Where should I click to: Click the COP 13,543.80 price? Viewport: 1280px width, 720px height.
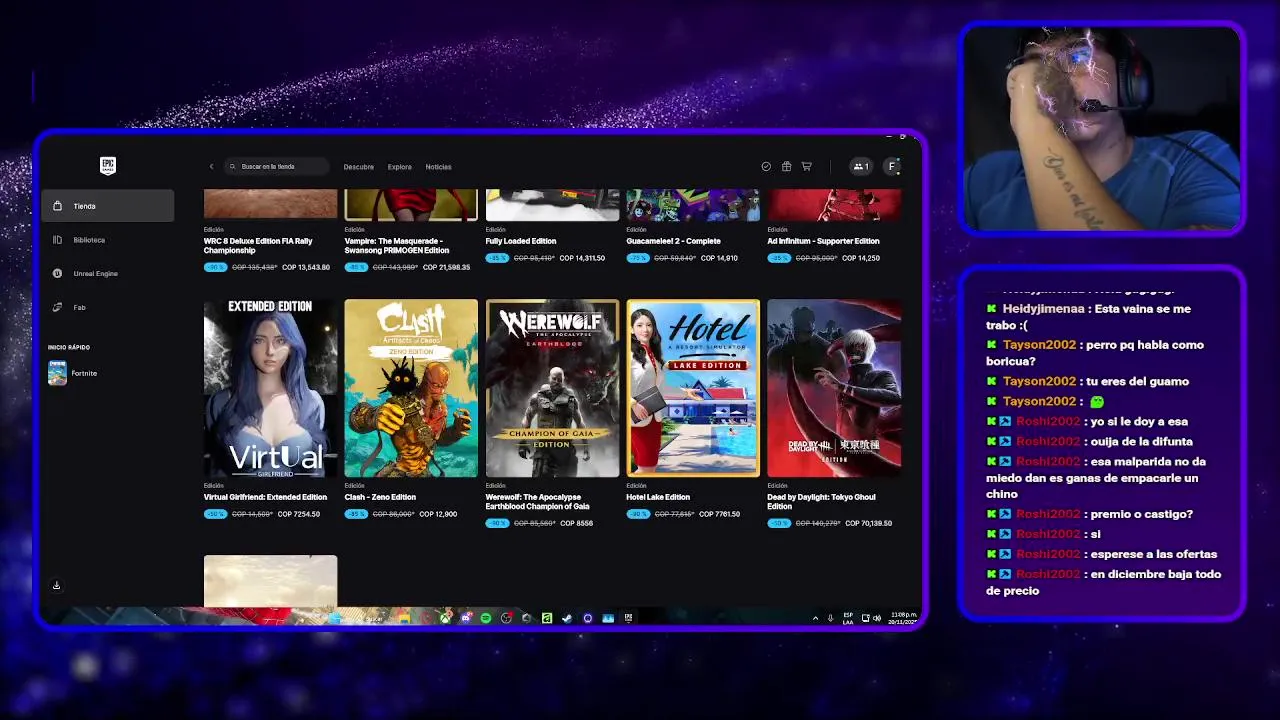pos(306,267)
